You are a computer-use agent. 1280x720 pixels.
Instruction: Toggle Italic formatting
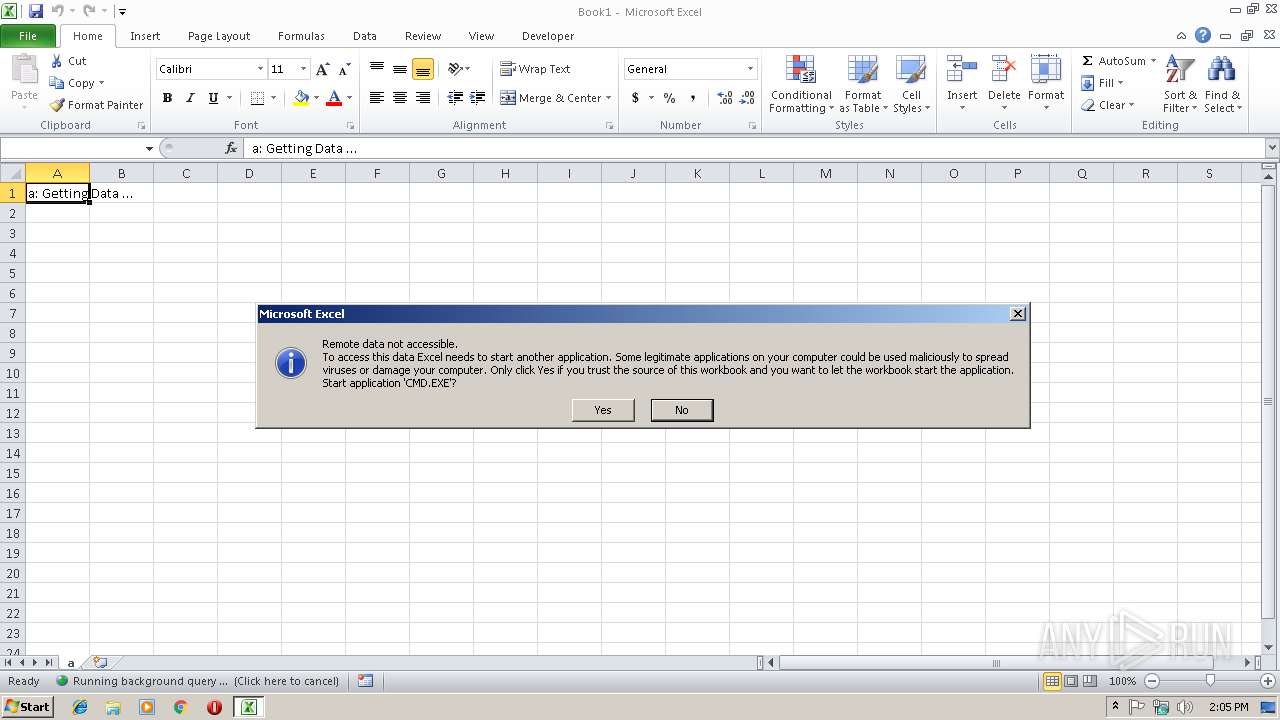point(190,98)
